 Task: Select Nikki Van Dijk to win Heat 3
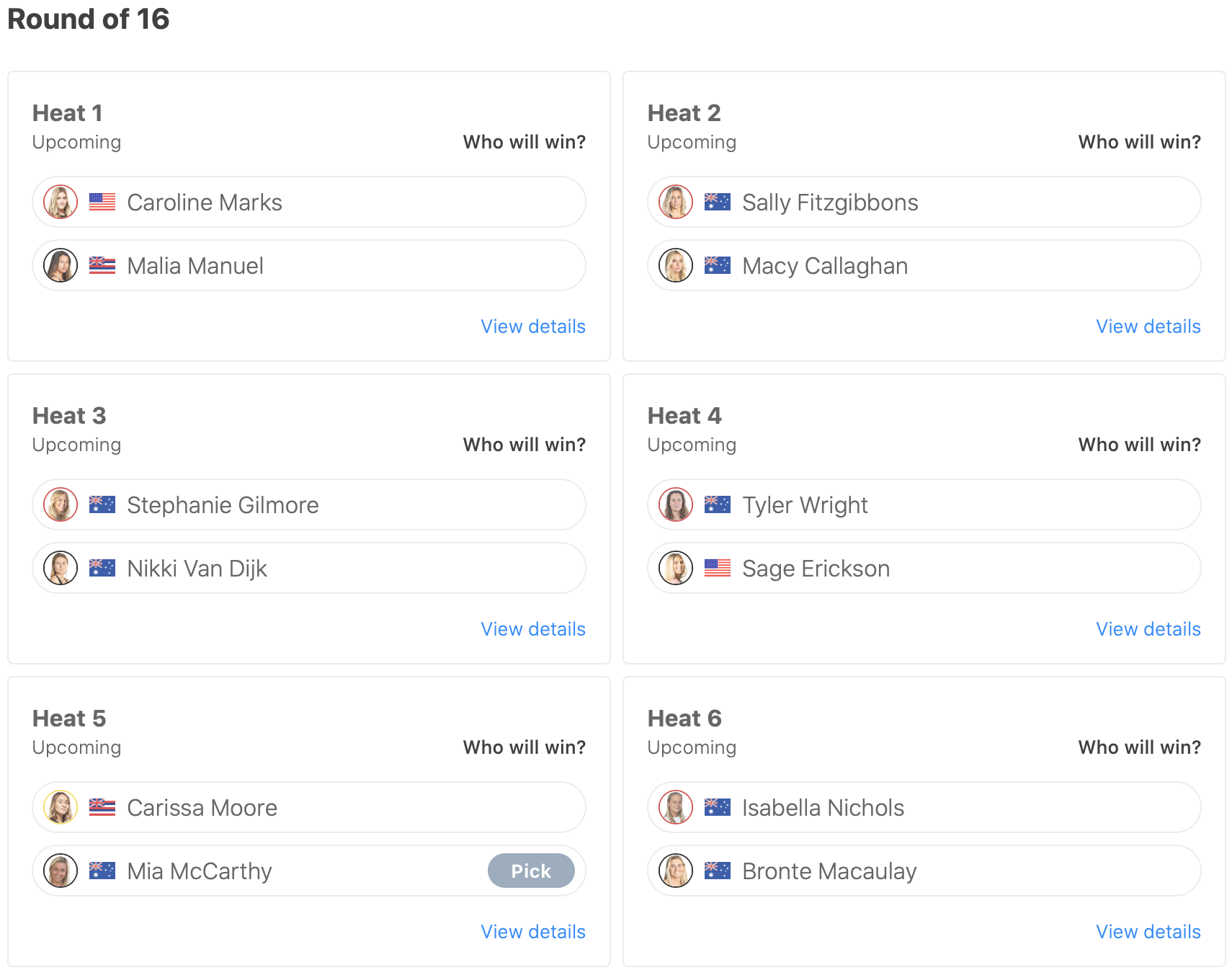click(x=308, y=568)
